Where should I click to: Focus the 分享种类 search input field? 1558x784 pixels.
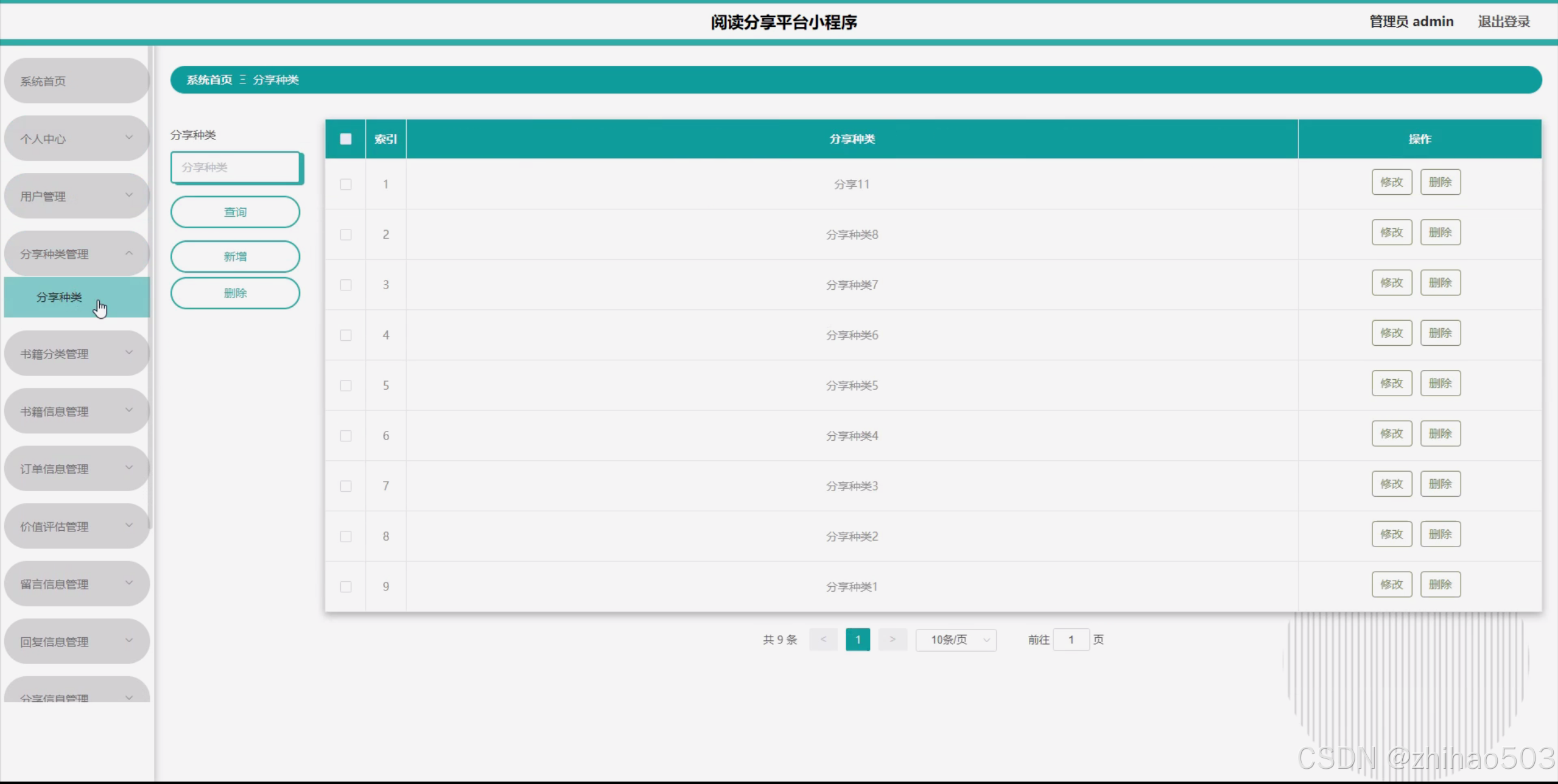(x=235, y=167)
